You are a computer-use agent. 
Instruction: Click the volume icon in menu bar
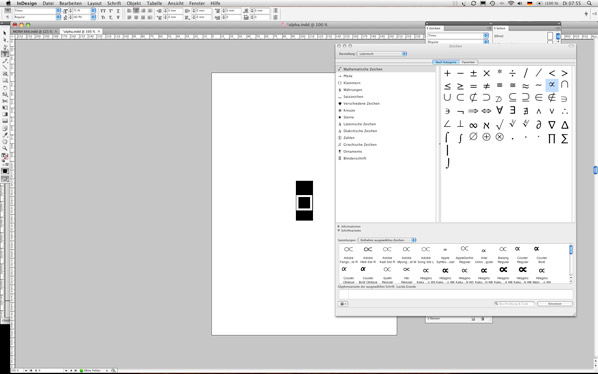(x=520, y=3)
